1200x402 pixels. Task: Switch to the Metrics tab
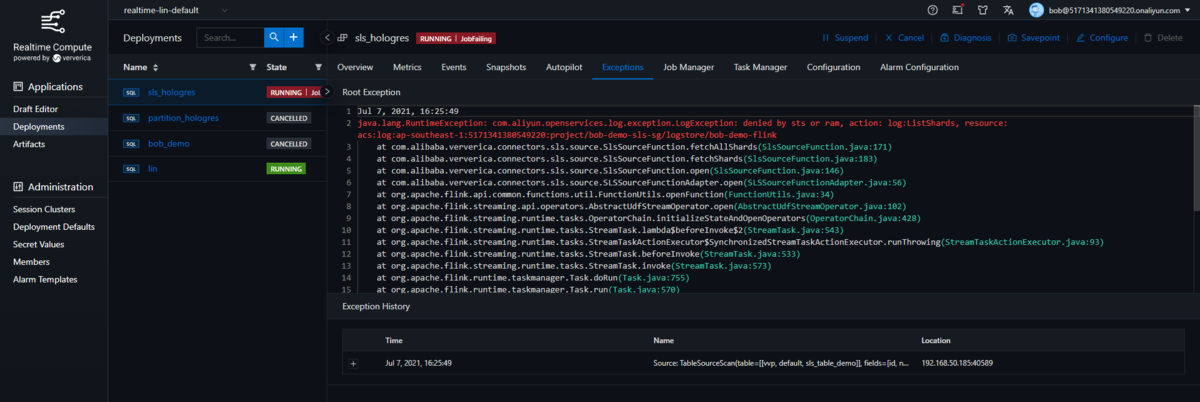click(x=407, y=67)
